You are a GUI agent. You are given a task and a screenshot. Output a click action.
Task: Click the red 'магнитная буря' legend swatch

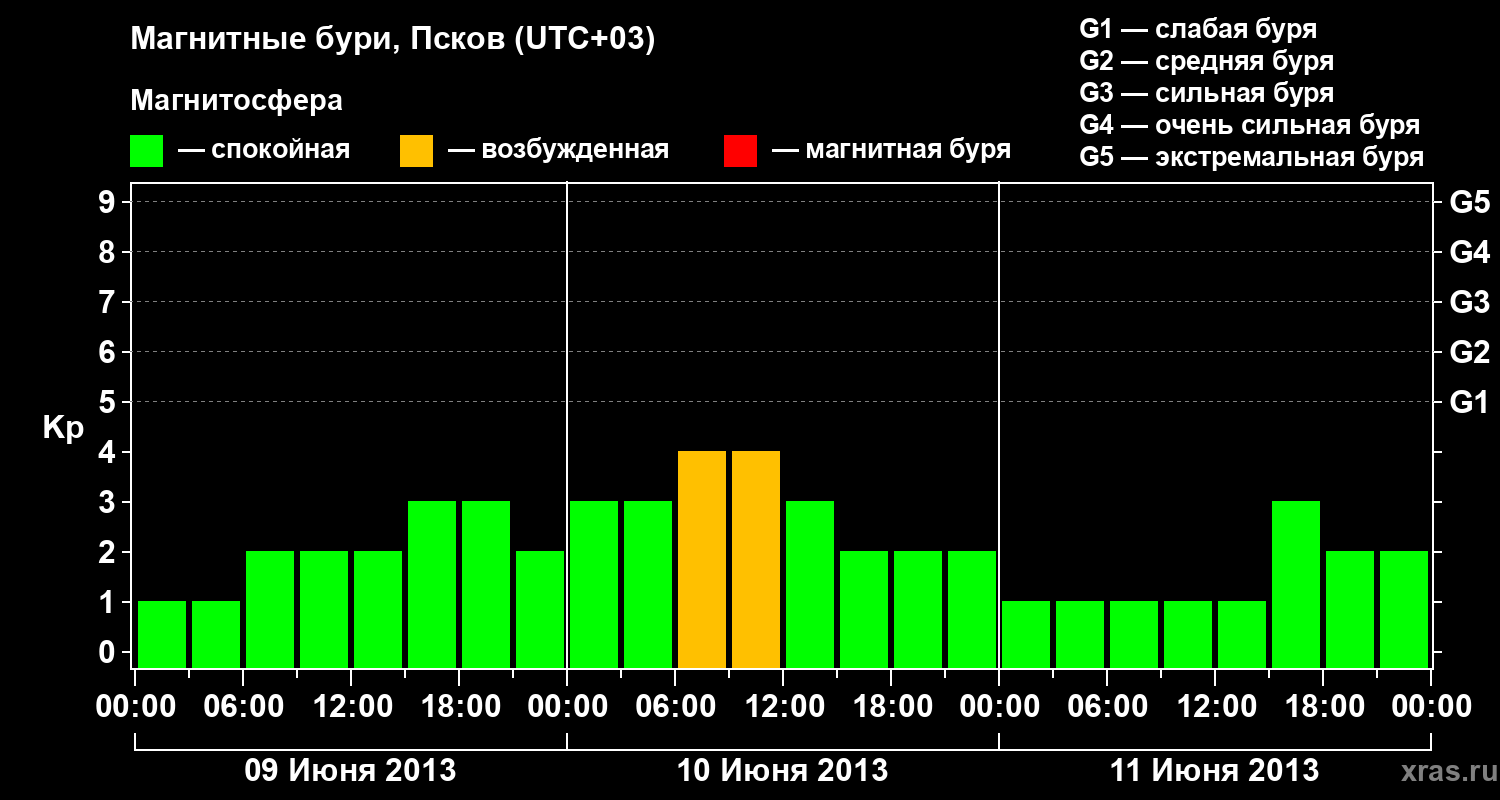point(740,151)
